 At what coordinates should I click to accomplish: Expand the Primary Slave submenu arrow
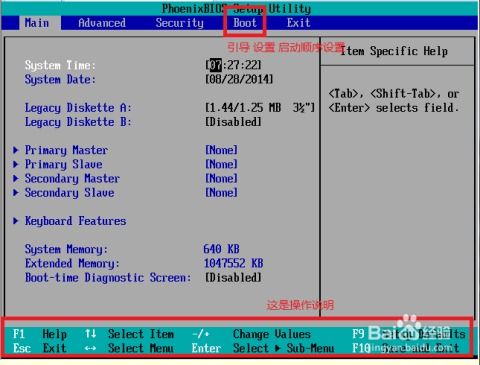[15, 164]
